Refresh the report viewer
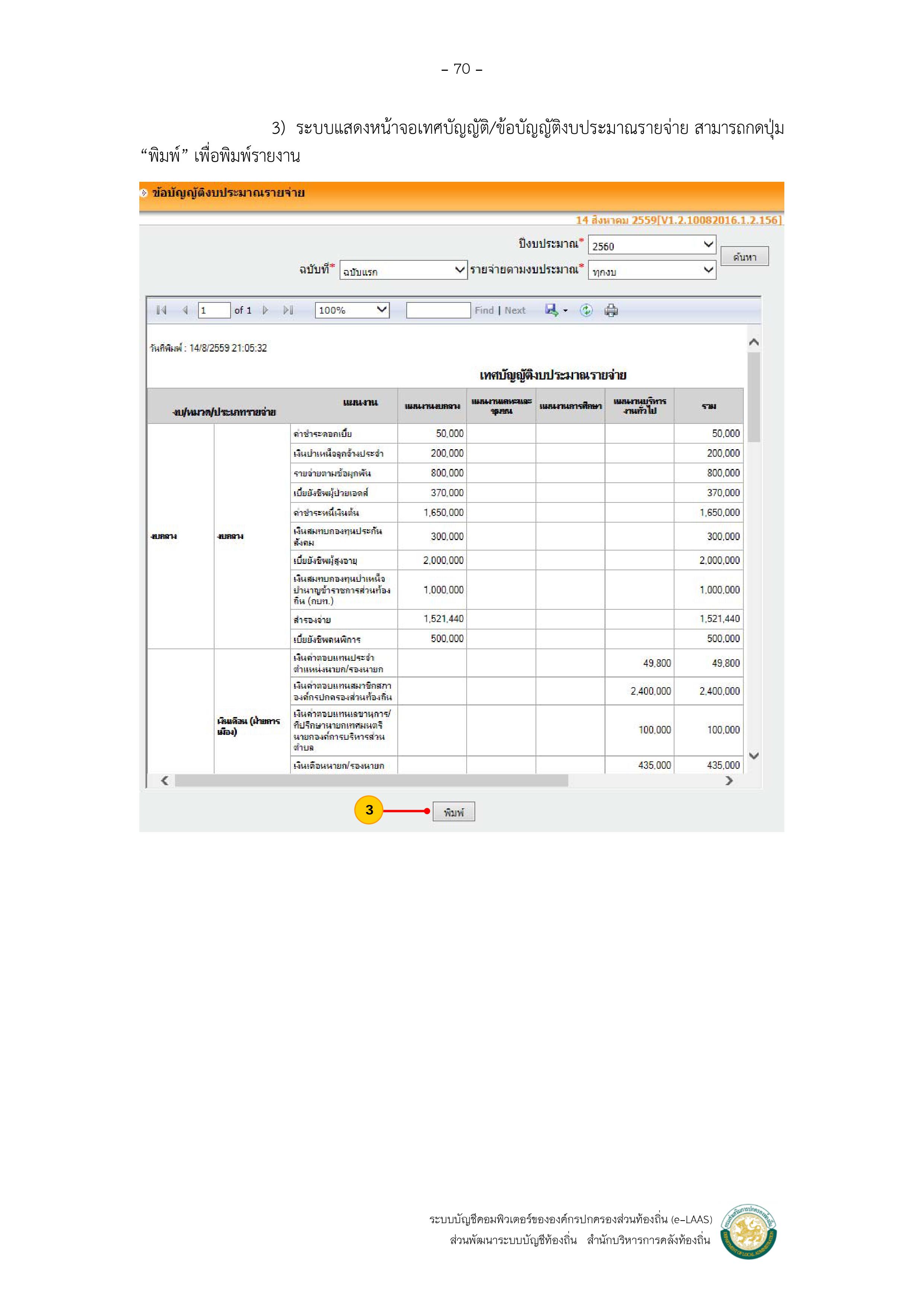924x1307 pixels. point(586,310)
